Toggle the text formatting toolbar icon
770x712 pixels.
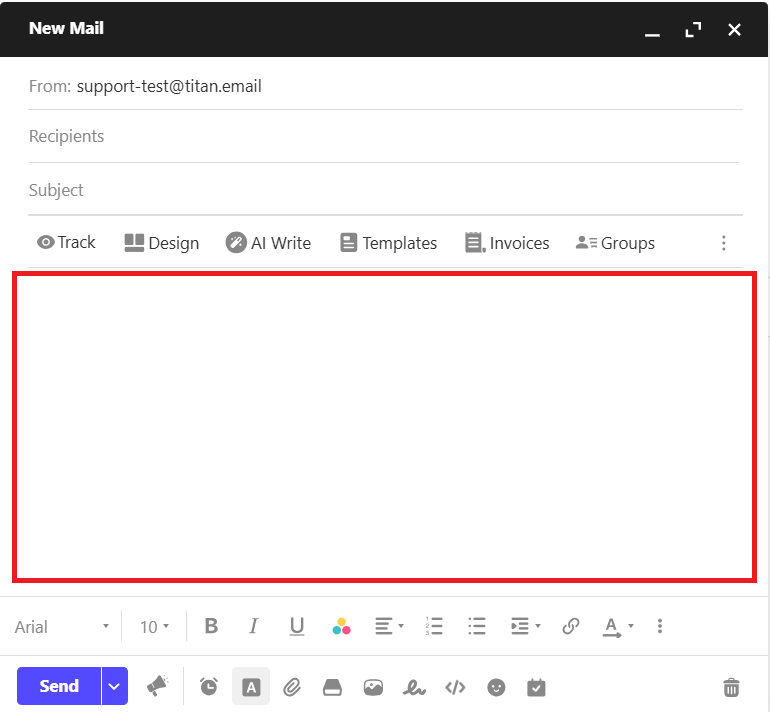click(251, 687)
